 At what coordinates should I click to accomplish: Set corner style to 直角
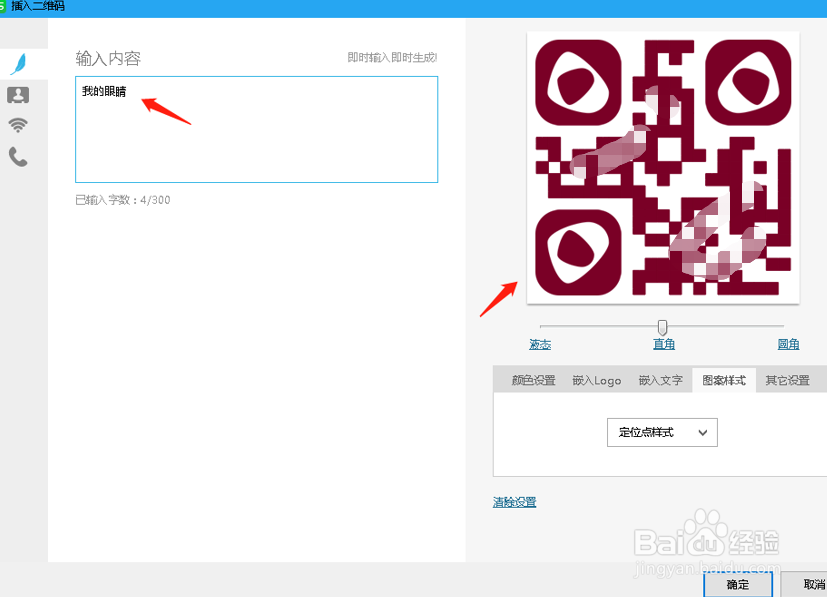663,344
